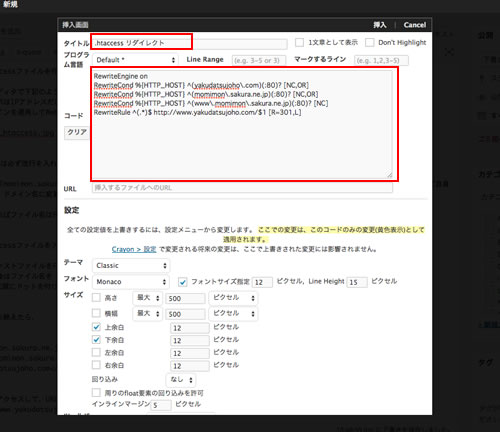Click the Line Range input field
The width and height of the screenshot is (500, 432).
click(259, 60)
